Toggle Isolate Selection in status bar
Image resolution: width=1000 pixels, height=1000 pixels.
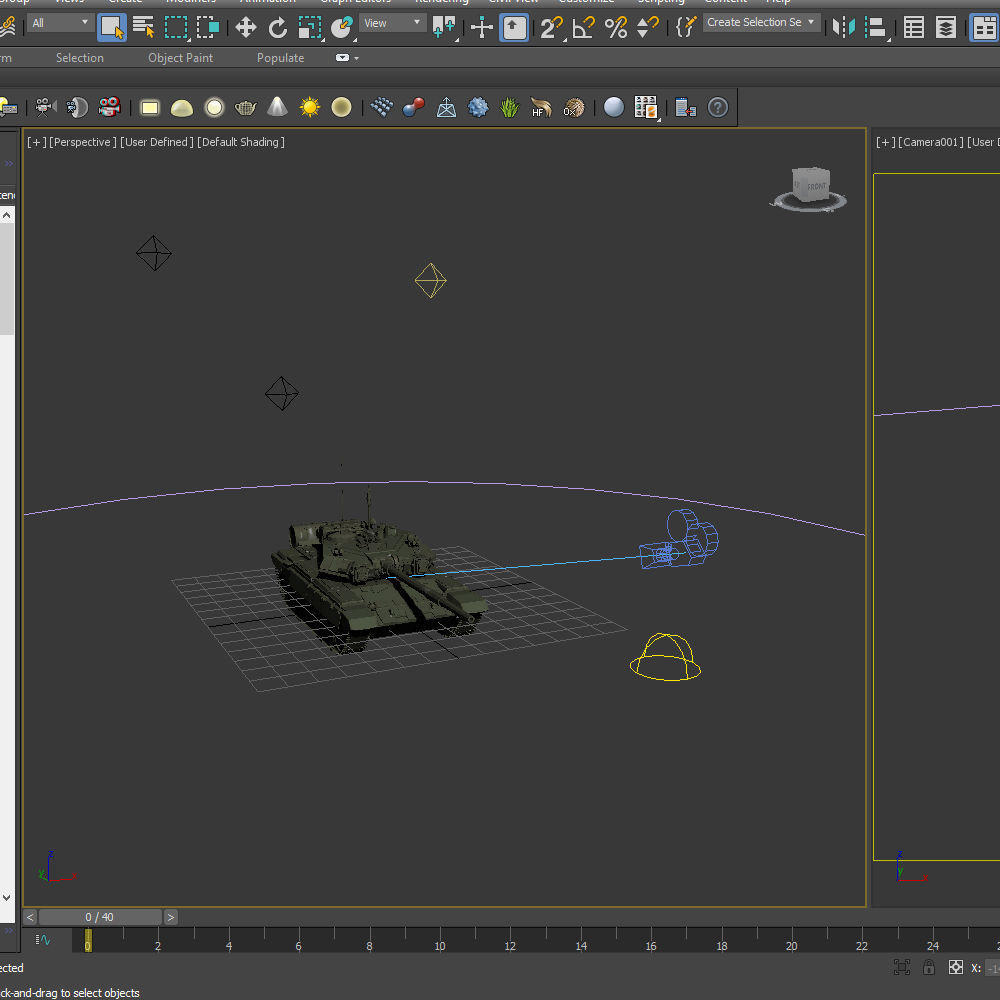[x=901, y=967]
